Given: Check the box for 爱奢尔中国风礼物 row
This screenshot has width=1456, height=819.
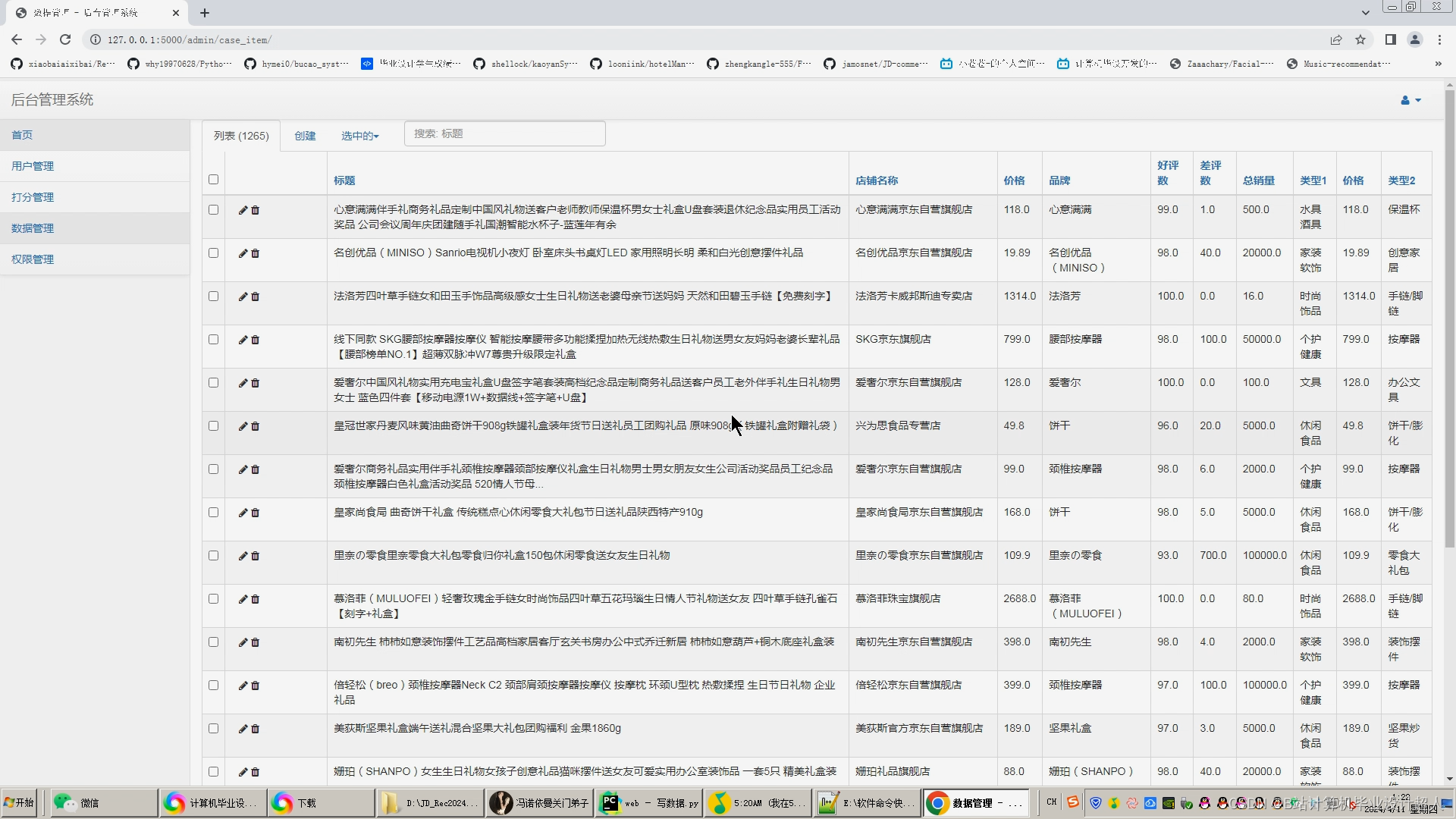Looking at the screenshot, I should [213, 383].
